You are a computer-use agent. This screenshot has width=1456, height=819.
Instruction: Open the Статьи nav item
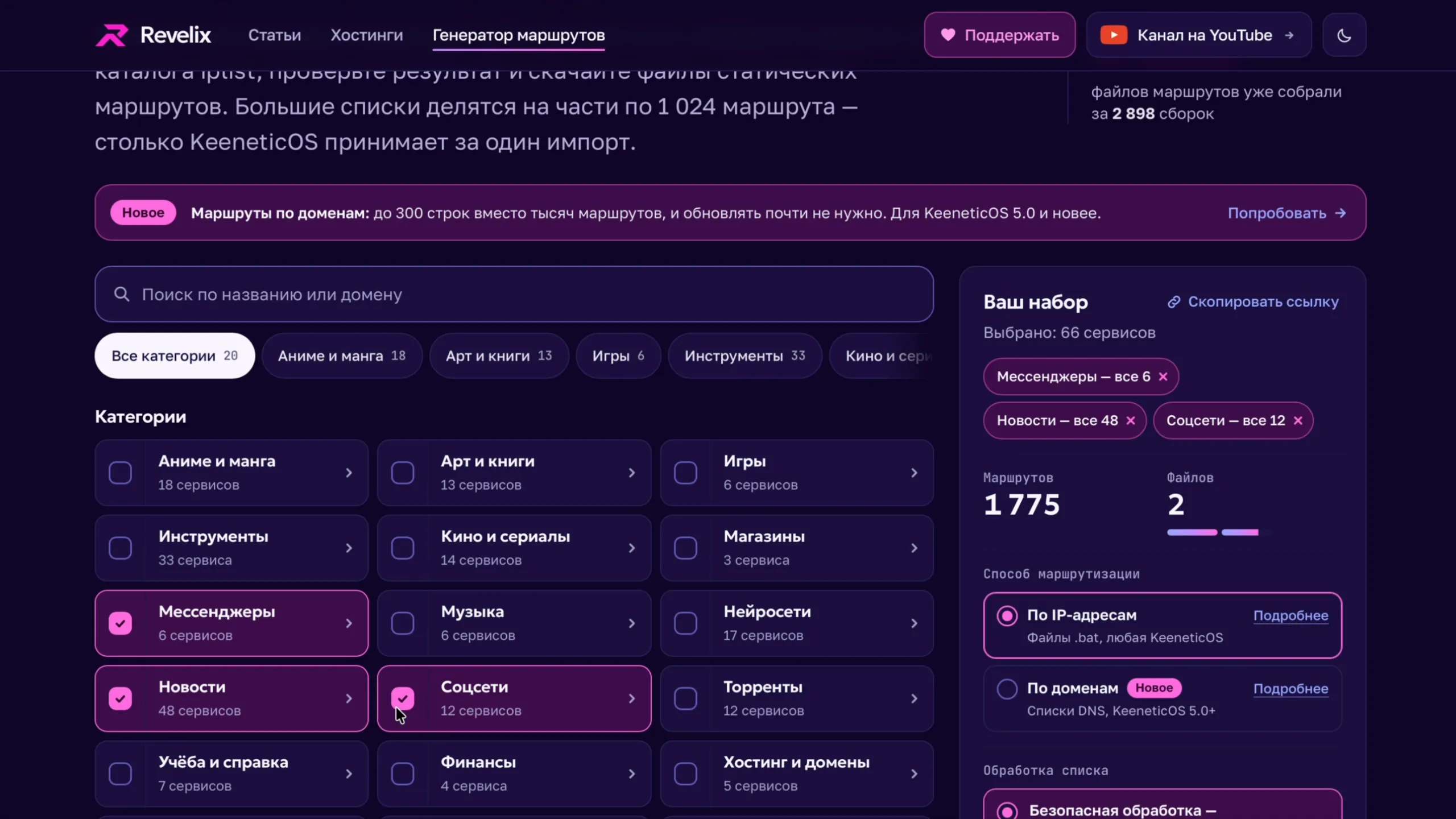[275, 35]
